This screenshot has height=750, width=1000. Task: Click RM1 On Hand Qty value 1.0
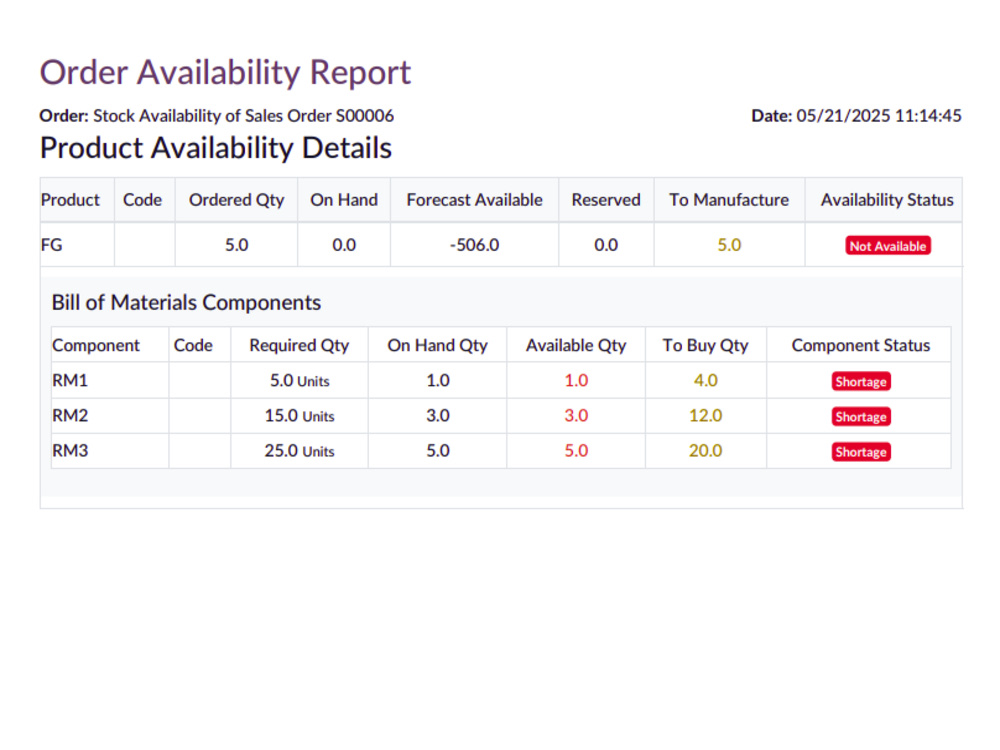pyautogui.click(x=438, y=381)
